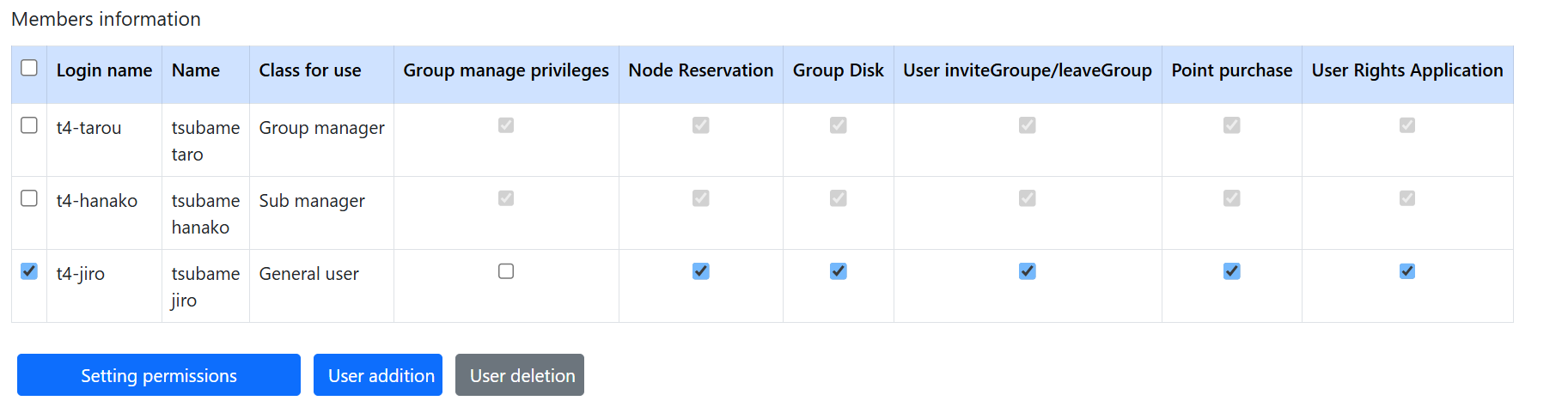Uncheck the t4-jiro row selection checkbox
Image resolution: width=1568 pixels, height=413 pixels.
pyautogui.click(x=29, y=271)
